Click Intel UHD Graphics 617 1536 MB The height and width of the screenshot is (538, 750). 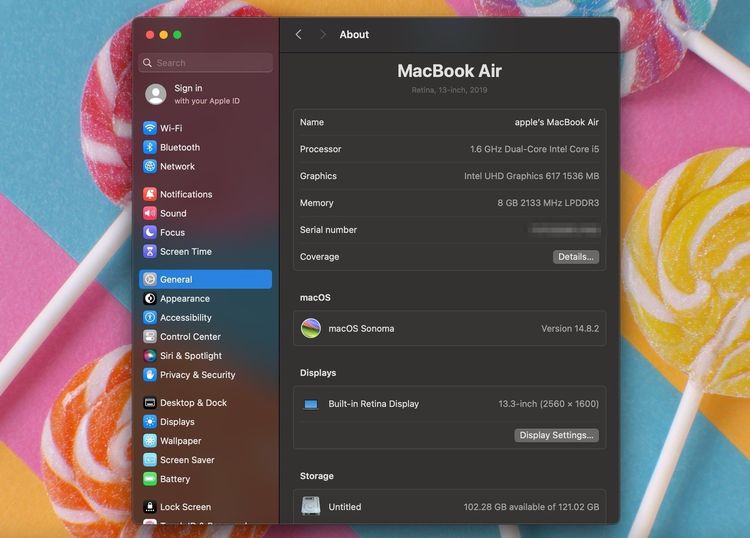531,176
